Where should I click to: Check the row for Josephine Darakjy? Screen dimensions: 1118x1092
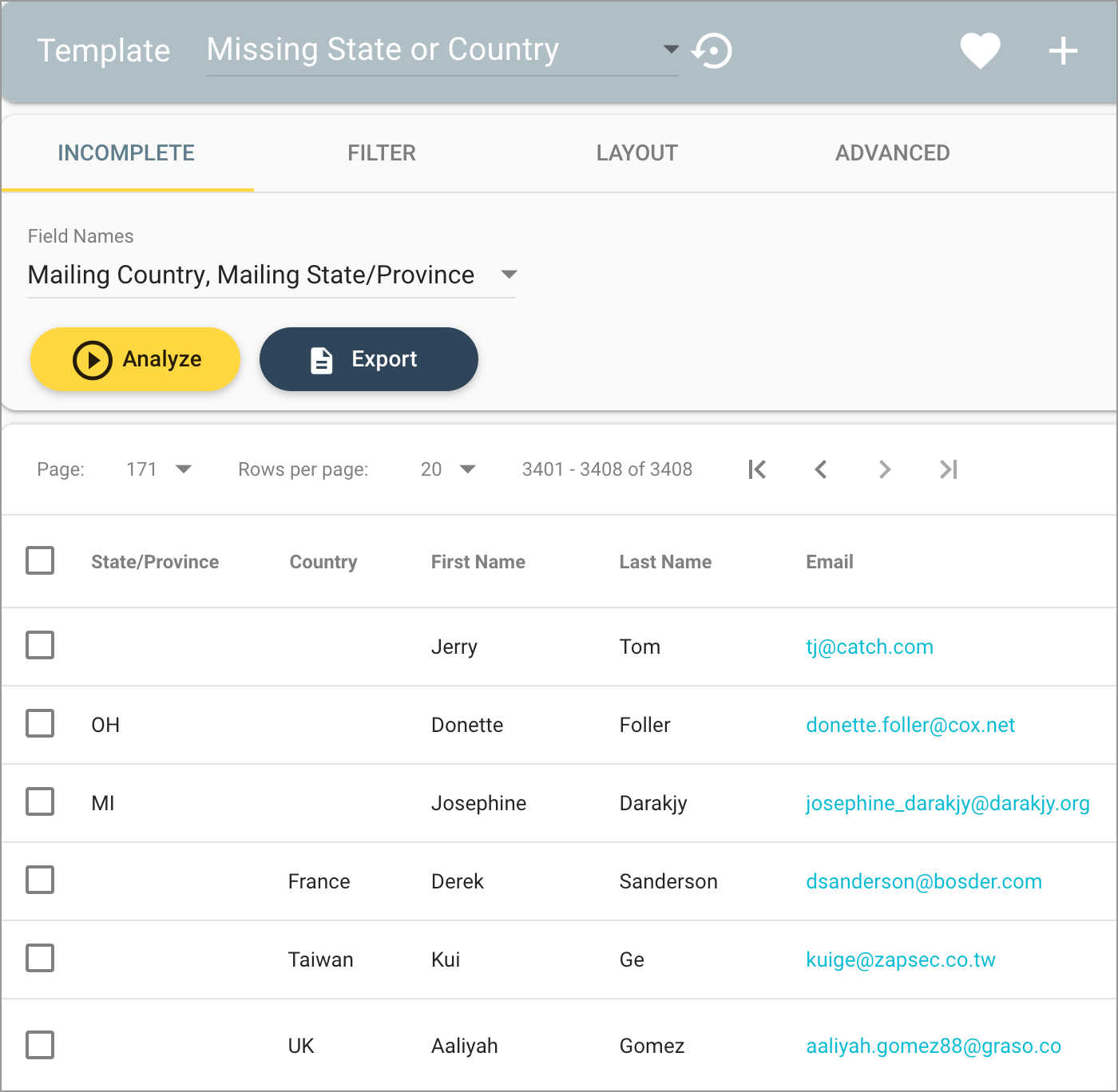pos(40,801)
